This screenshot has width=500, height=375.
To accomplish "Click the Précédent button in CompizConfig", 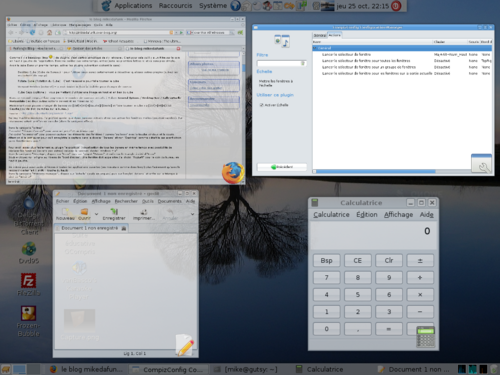I will pyautogui.click(x=282, y=167).
